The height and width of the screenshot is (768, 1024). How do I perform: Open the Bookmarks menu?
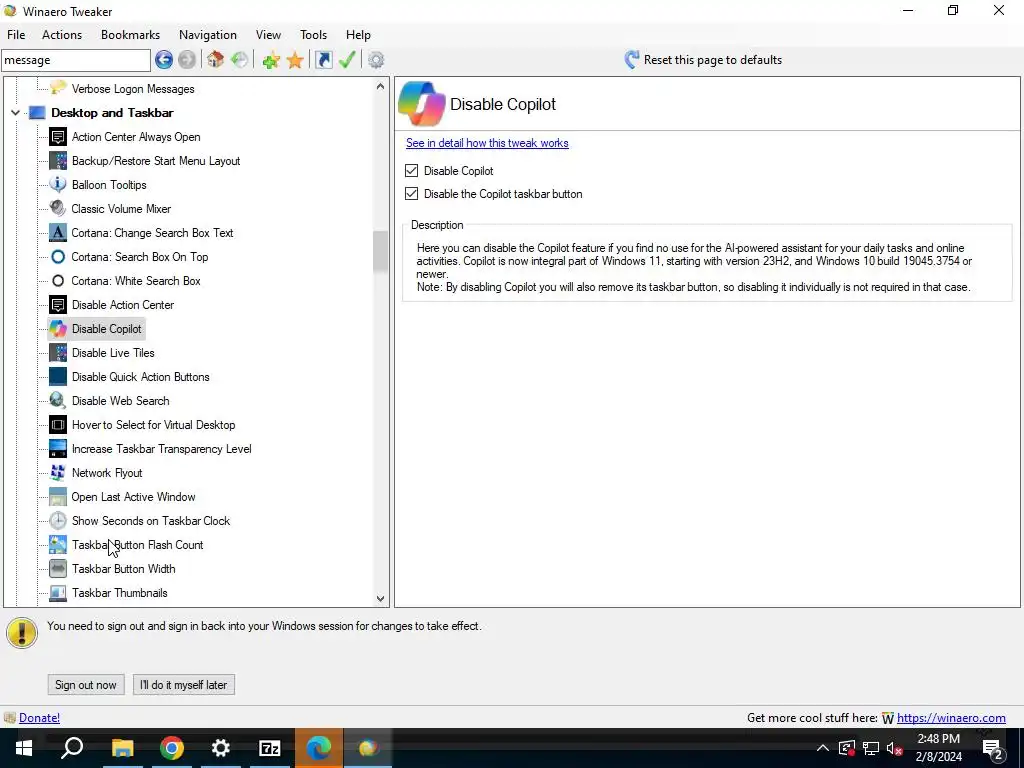coord(131,35)
